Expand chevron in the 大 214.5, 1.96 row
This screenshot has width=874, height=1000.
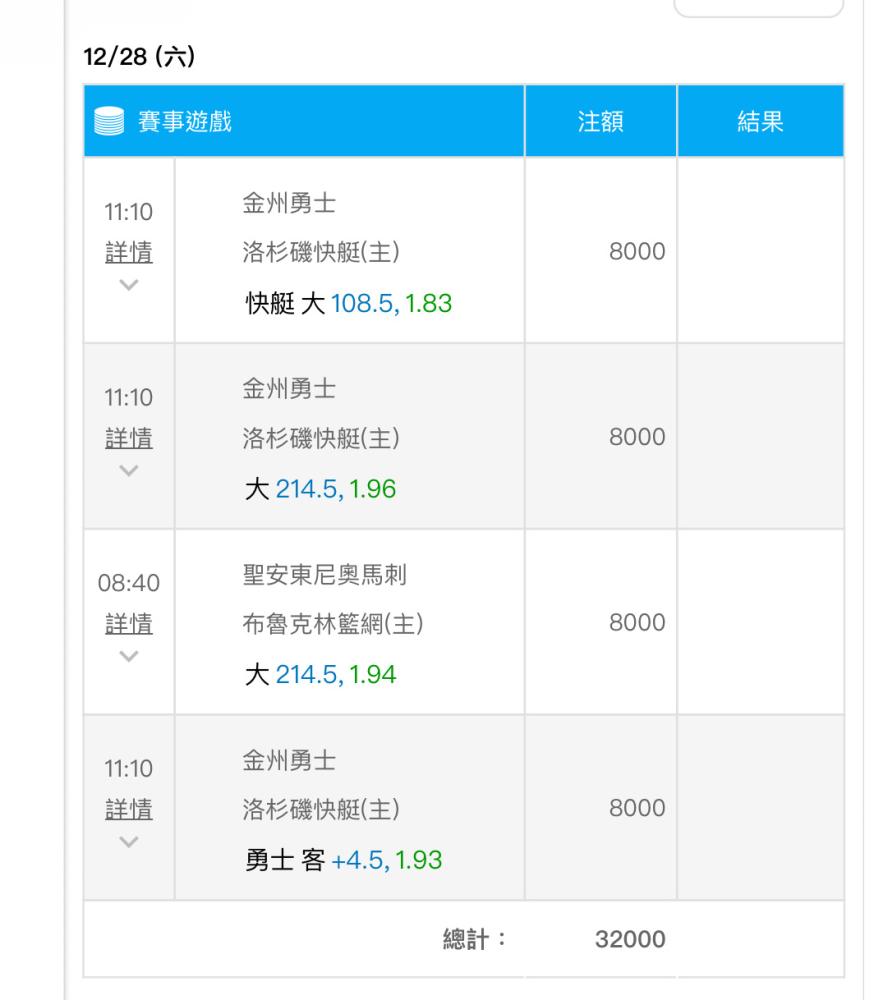129,469
